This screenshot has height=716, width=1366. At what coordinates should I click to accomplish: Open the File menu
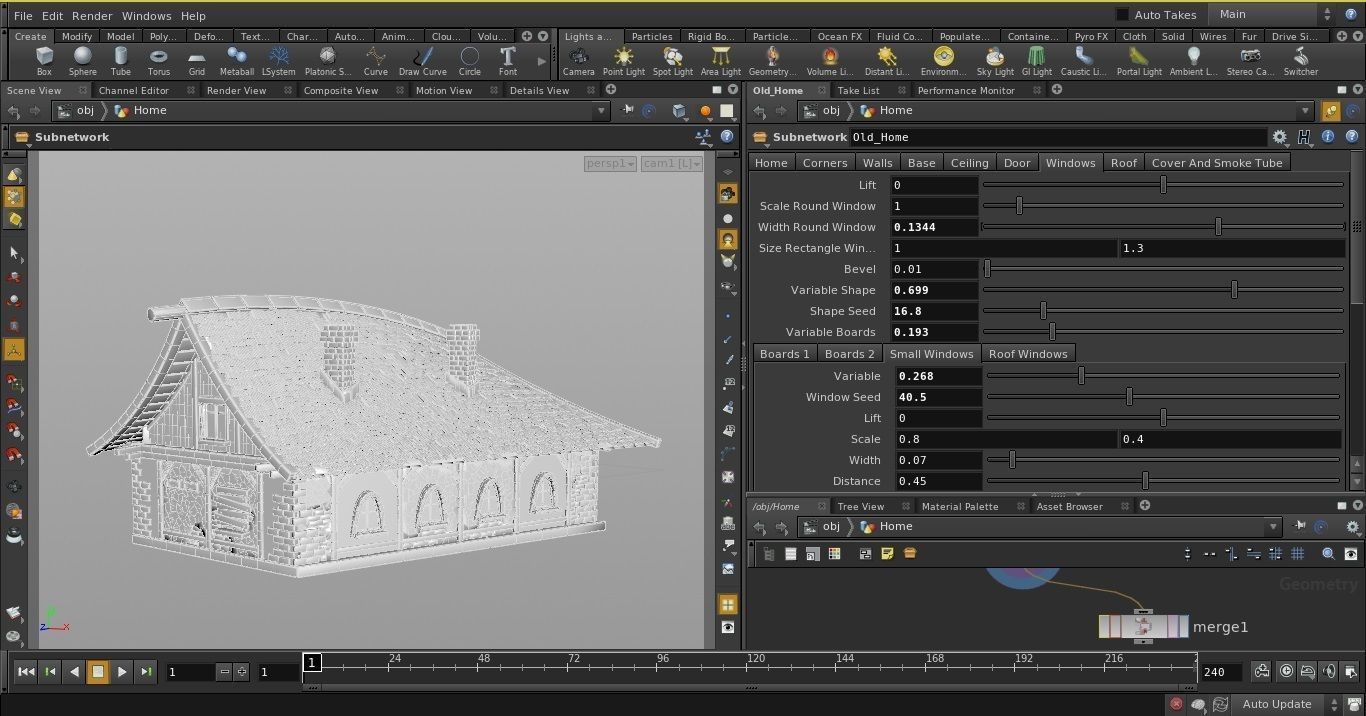pos(23,16)
